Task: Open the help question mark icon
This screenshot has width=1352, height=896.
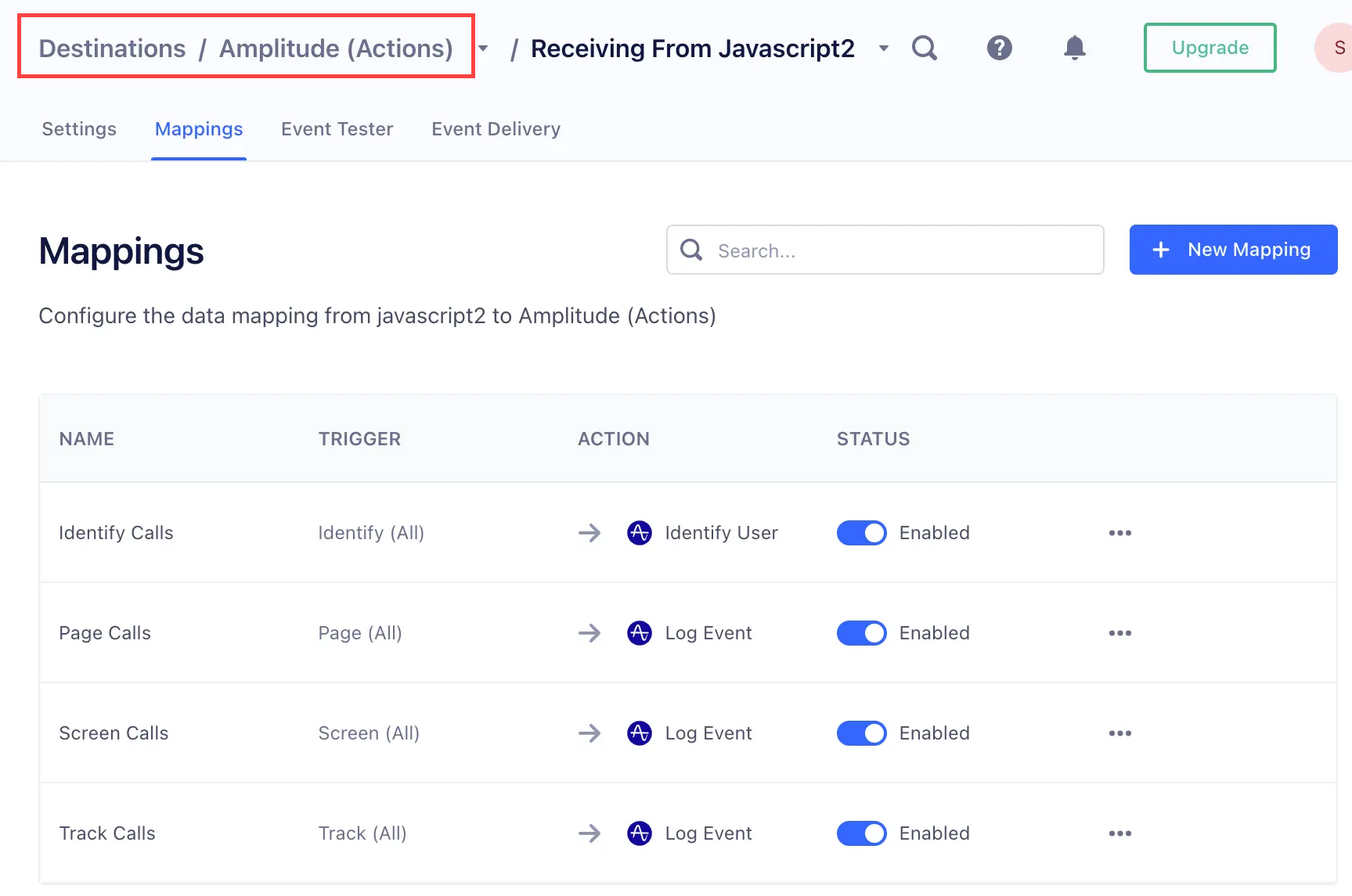Action: tap(1000, 49)
